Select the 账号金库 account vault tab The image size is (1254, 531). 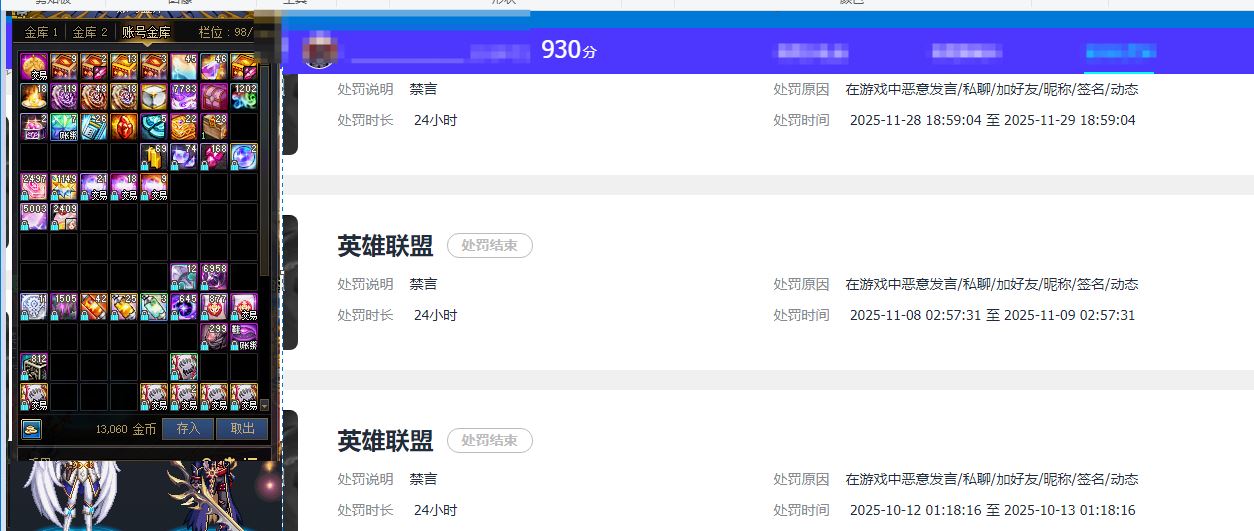147,33
